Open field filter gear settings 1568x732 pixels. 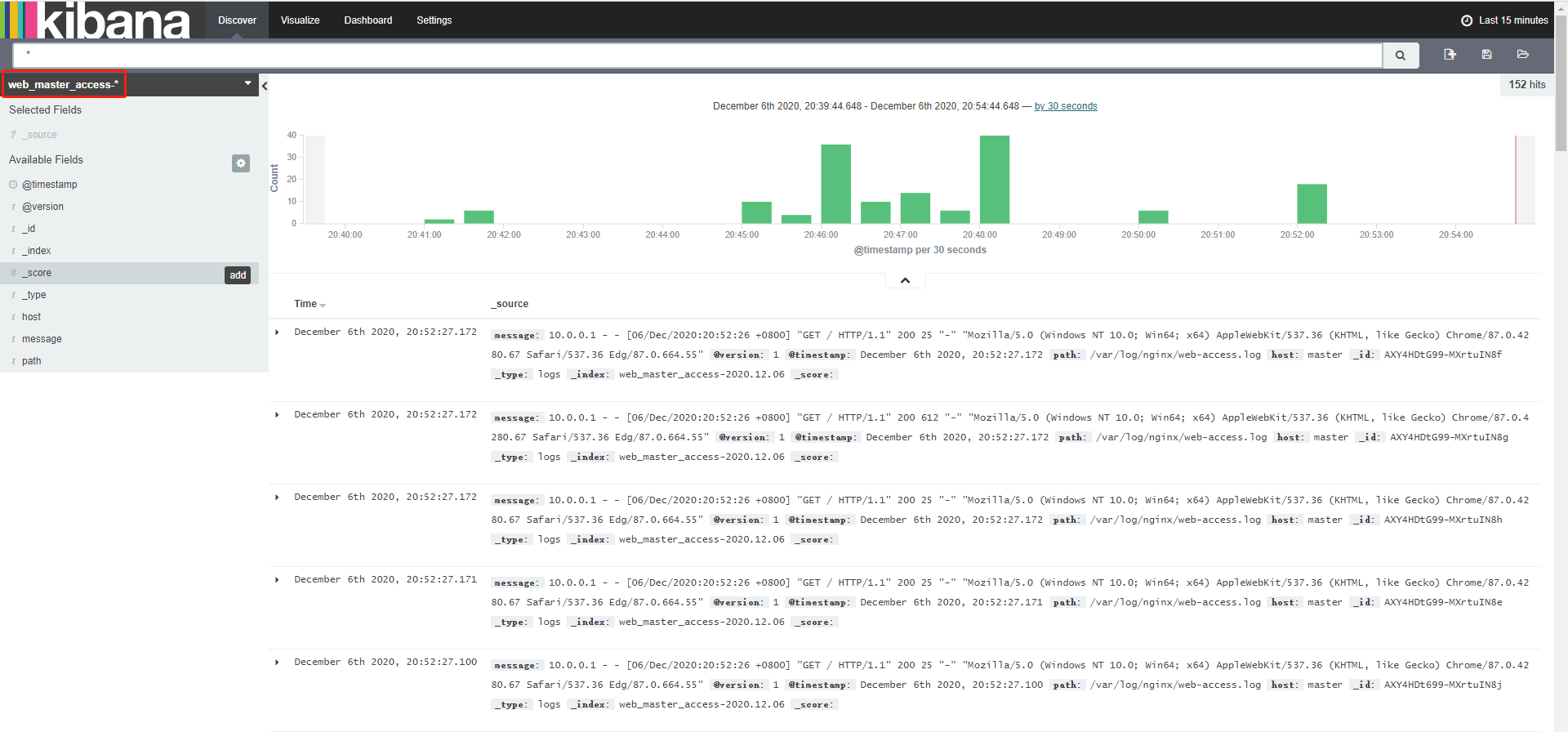click(241, 163)
